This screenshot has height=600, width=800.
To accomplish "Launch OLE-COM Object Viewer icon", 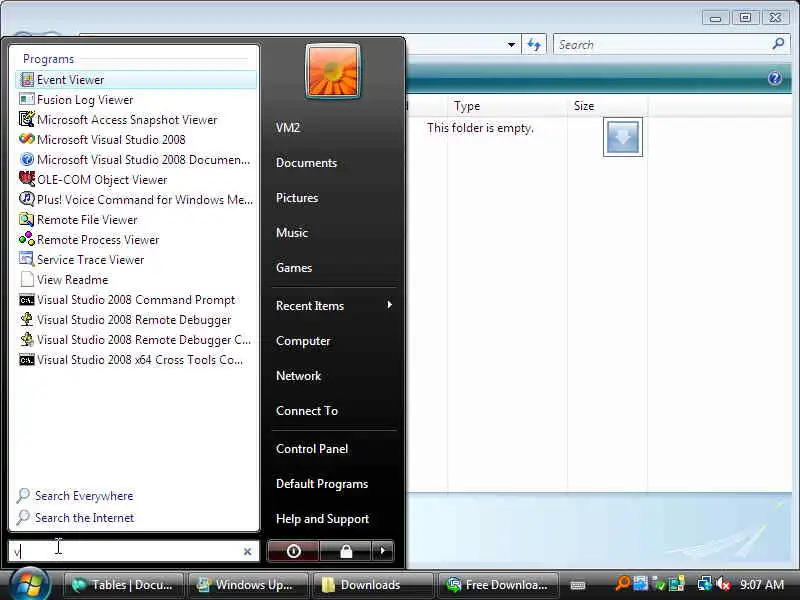I will pyautogui.click(x=27, y=179).
